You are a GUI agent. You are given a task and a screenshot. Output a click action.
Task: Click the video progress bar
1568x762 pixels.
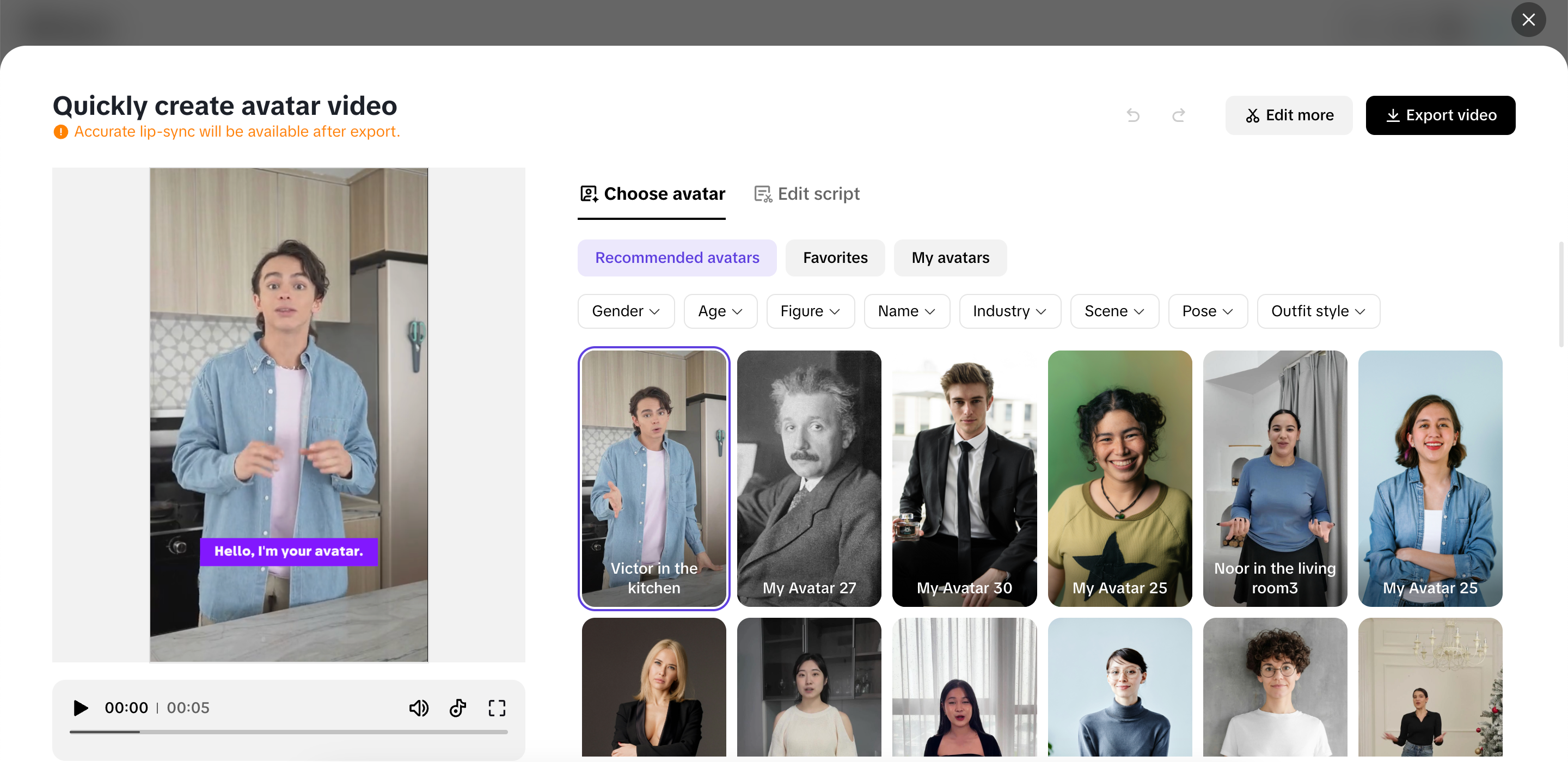pyautogui.click(x=289, y=732)
